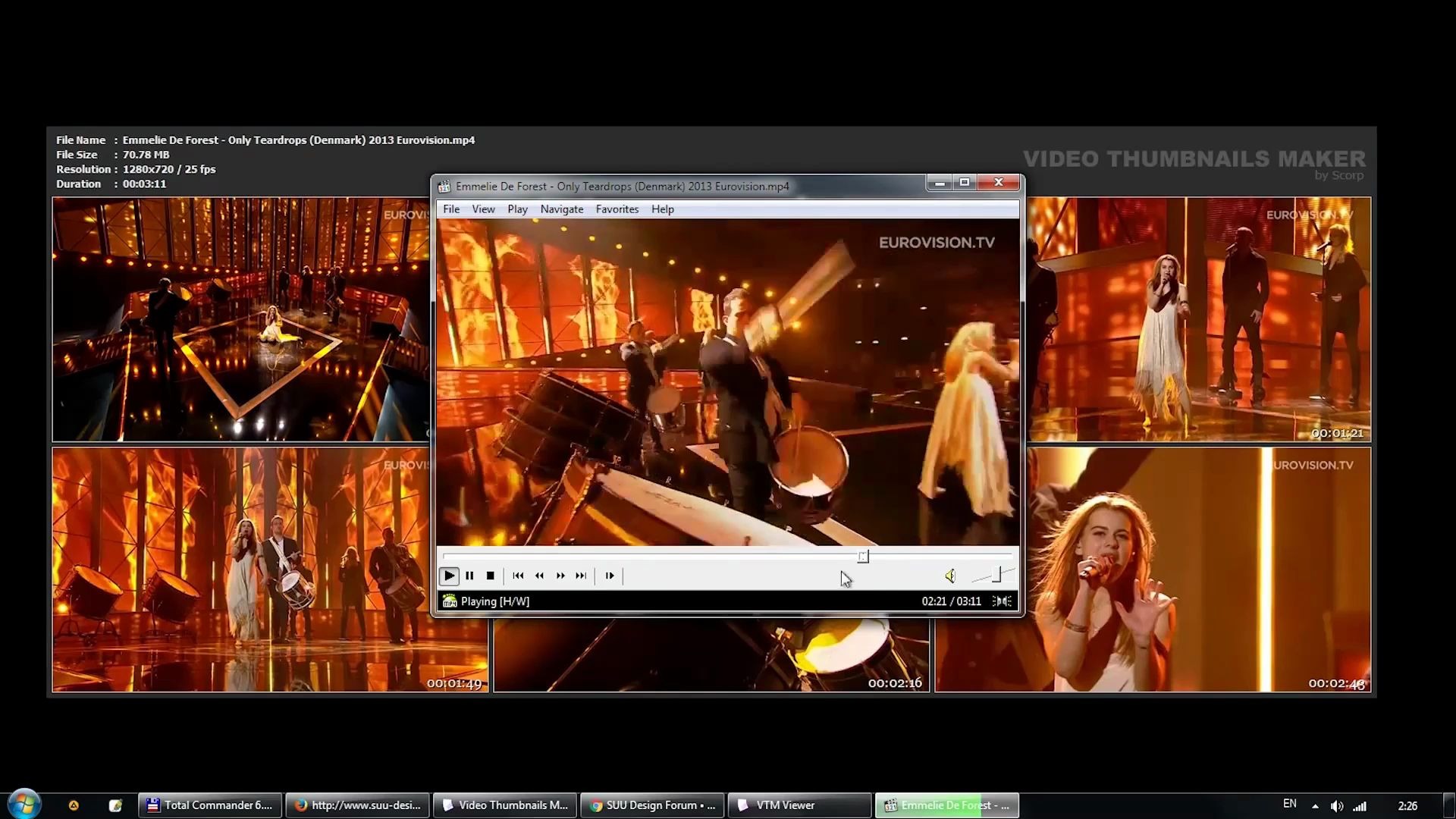
Task: Click the video frame in the player
Action: click(728, 382)
